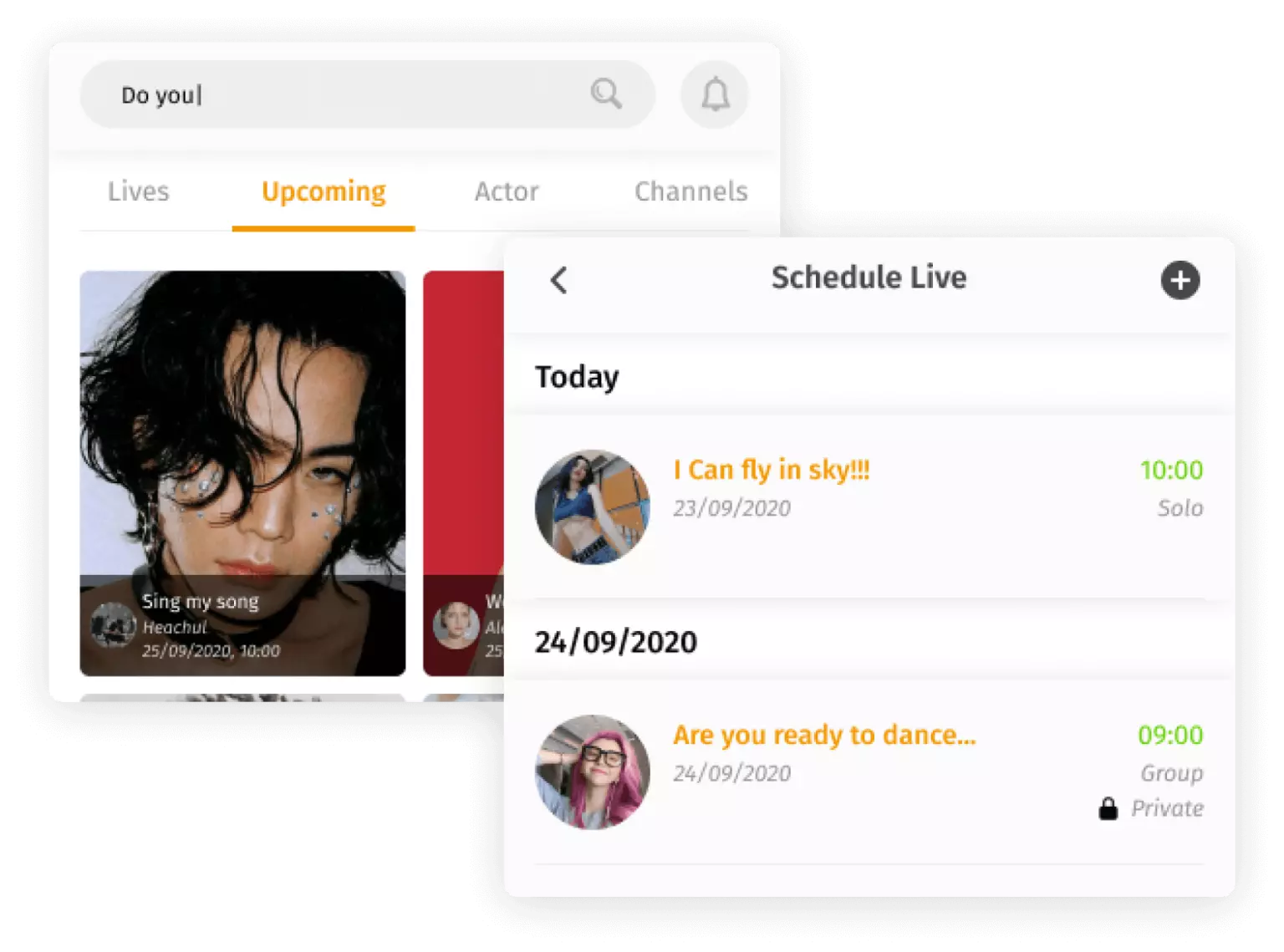This screenshot has width=1284, height=952.
Task: Click the magnifying glass search icon
Action: tap(606, 94)
